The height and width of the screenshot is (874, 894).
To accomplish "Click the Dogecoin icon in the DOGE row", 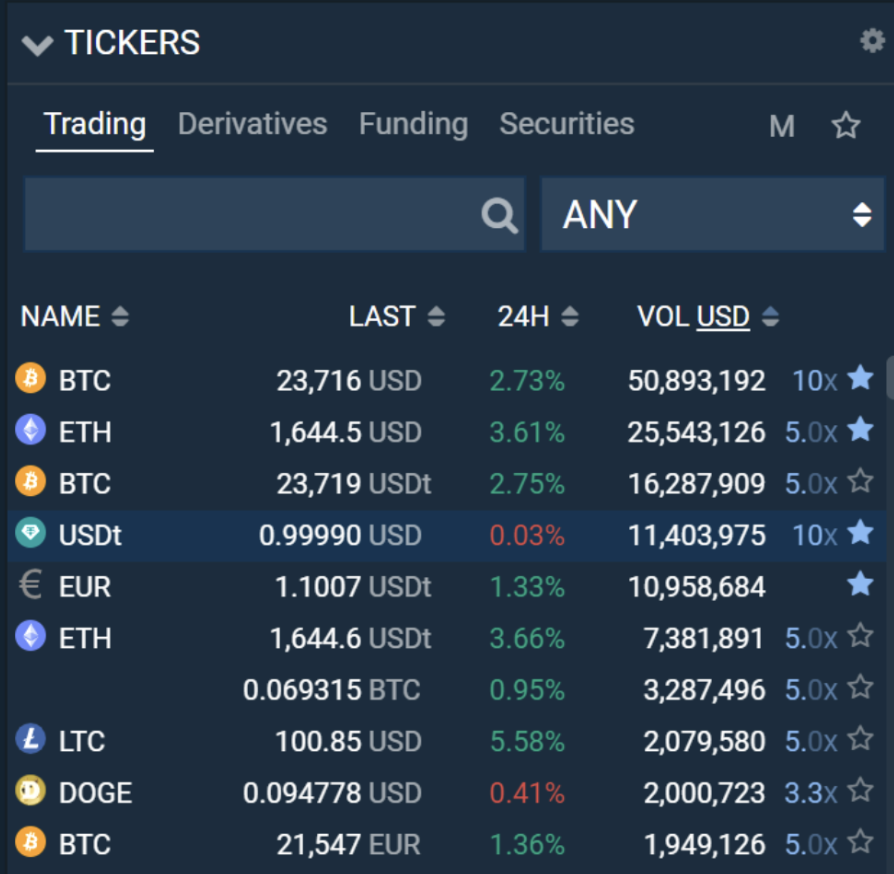I will click(x=30, y=792).
